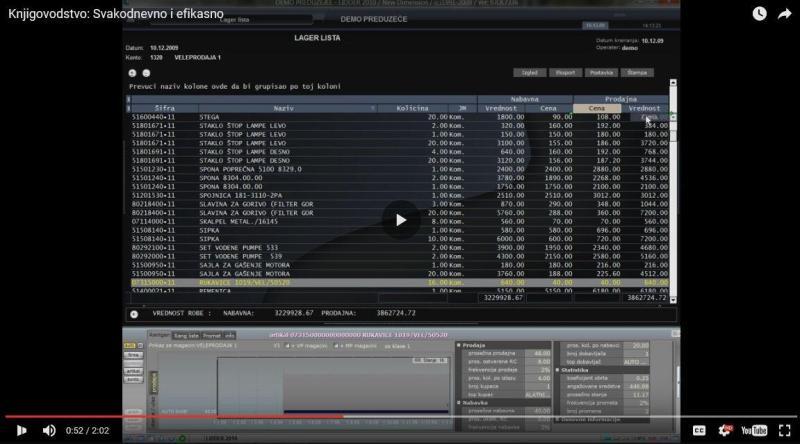Click the Izgled button
This screenshot has width=800, height=444.
point(530,73)
